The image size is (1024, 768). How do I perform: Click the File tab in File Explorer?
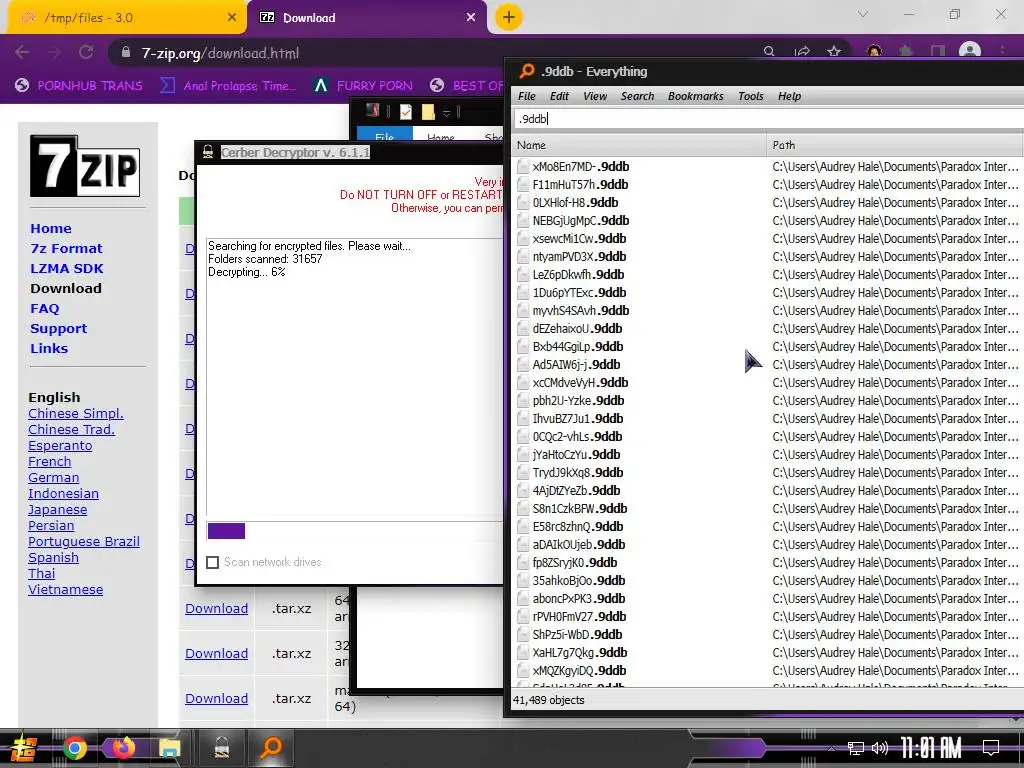coord(385,136)
